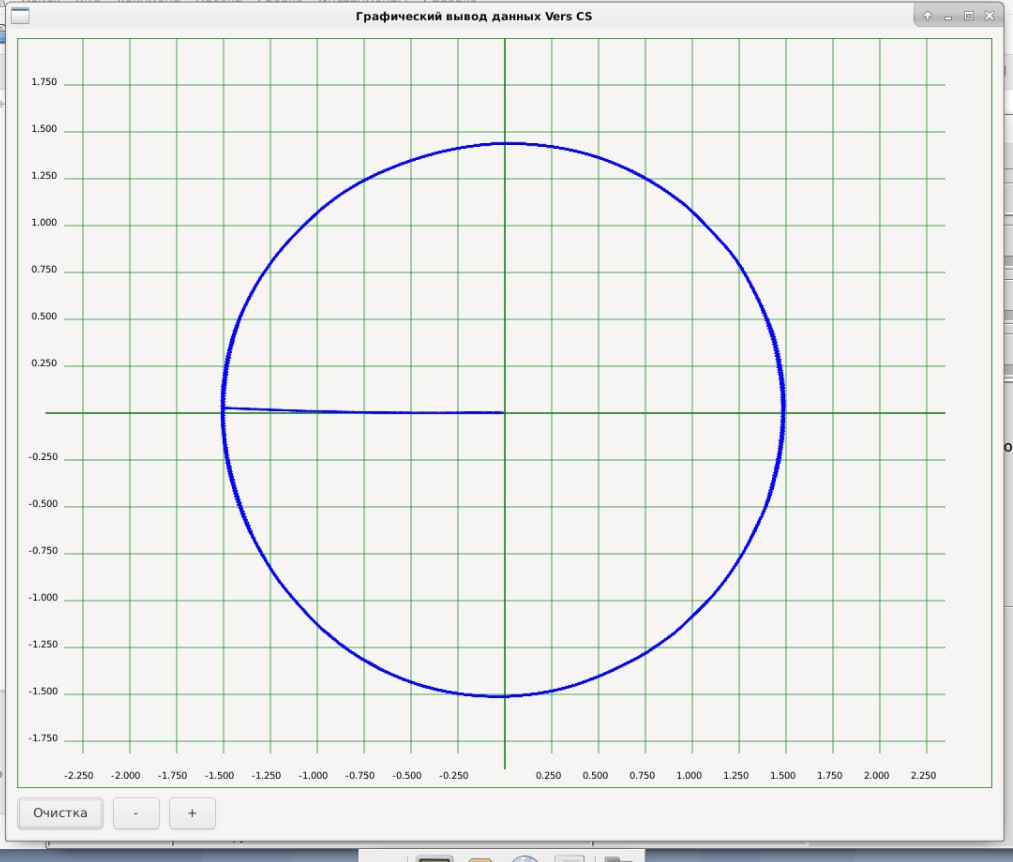The width and height of the screenshot is (1013, 862).
Task: Click the origin where the axes cross
Action: click(504, 412)
